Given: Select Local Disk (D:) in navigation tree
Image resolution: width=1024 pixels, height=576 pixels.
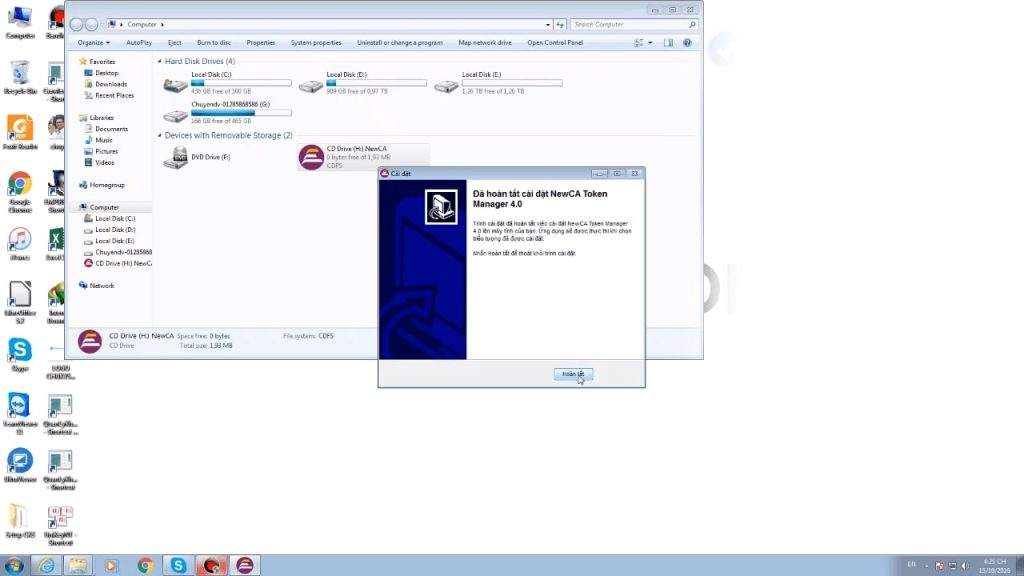Looking at the screenshot, I should tap(115, 229).
